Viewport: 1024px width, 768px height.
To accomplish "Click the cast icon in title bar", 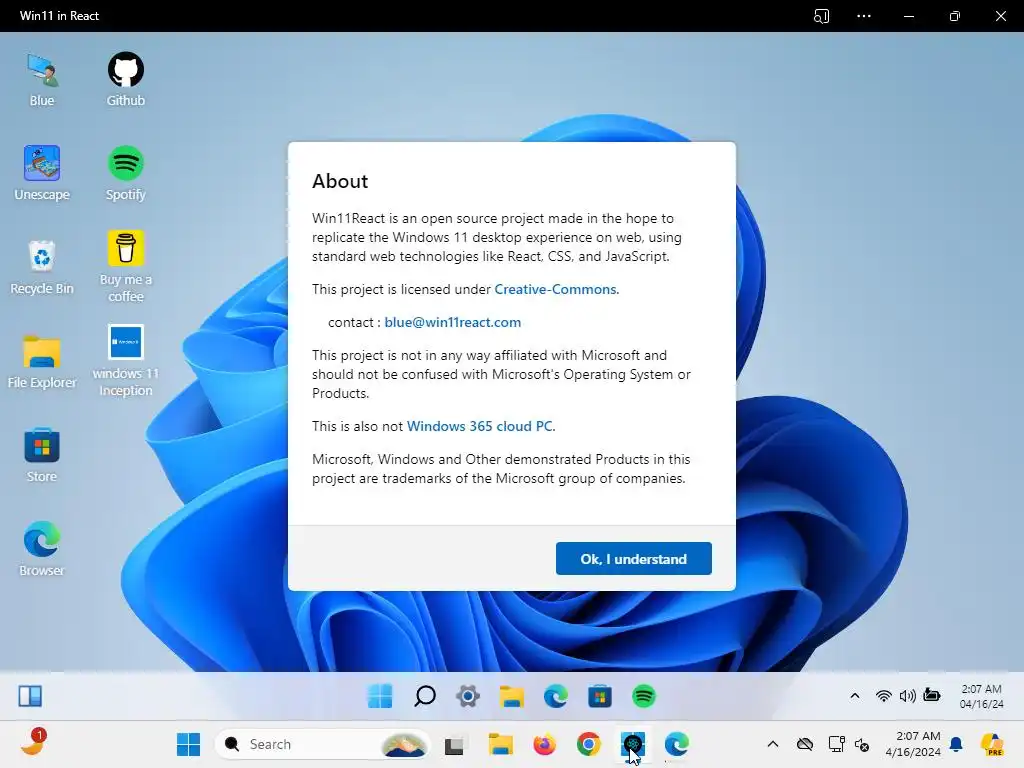I will [821, 16].
